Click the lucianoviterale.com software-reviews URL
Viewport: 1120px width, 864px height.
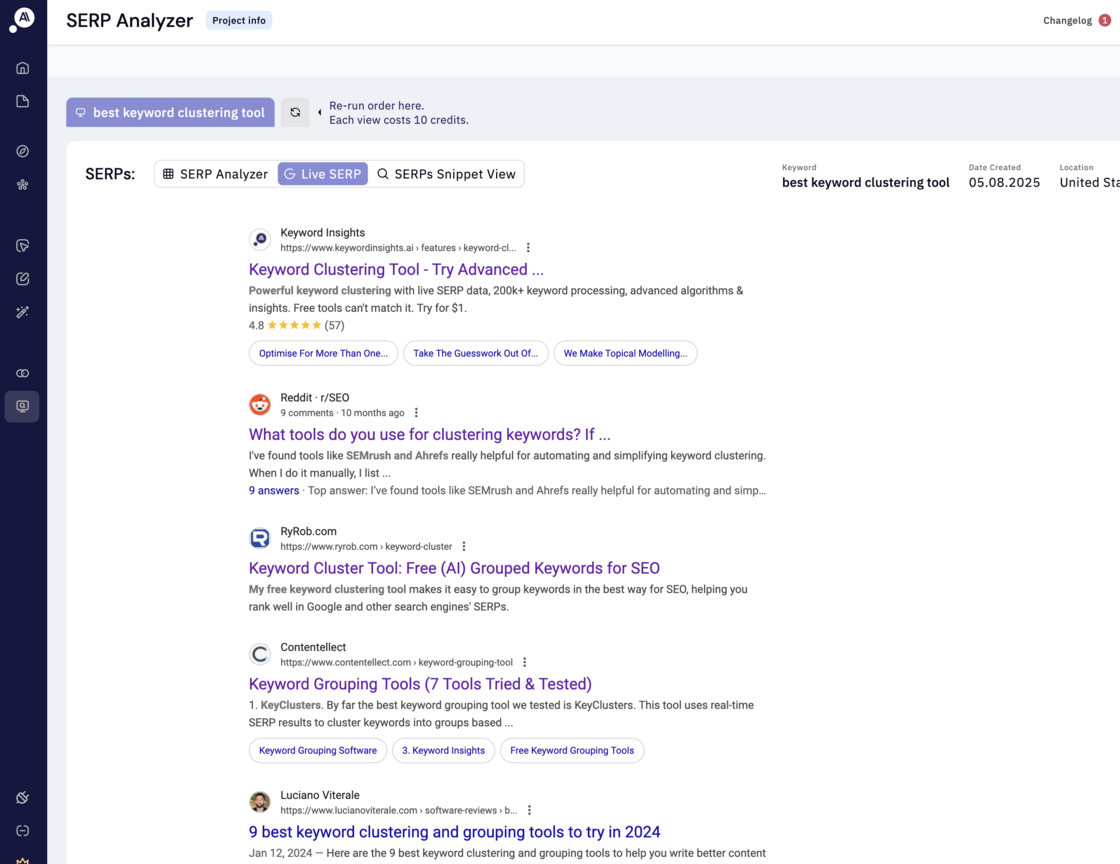pos(399,810)
